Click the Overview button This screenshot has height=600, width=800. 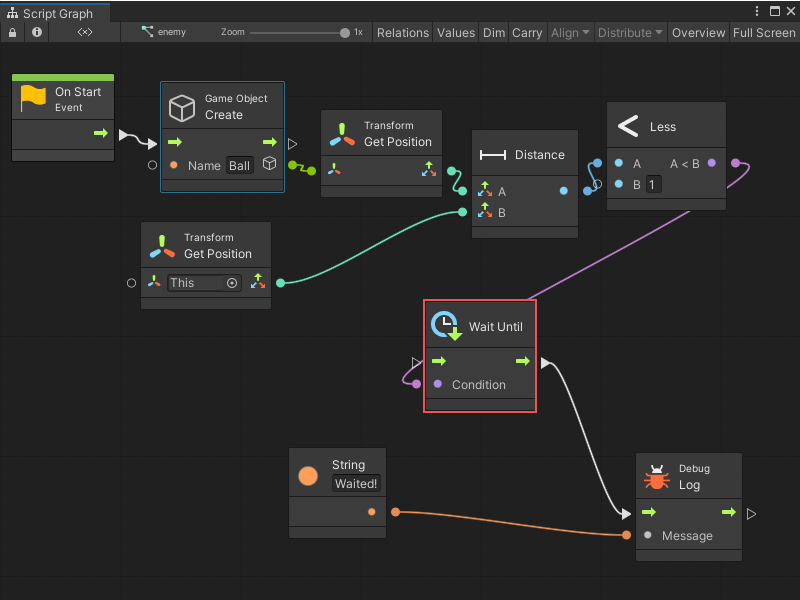[698, 32]
